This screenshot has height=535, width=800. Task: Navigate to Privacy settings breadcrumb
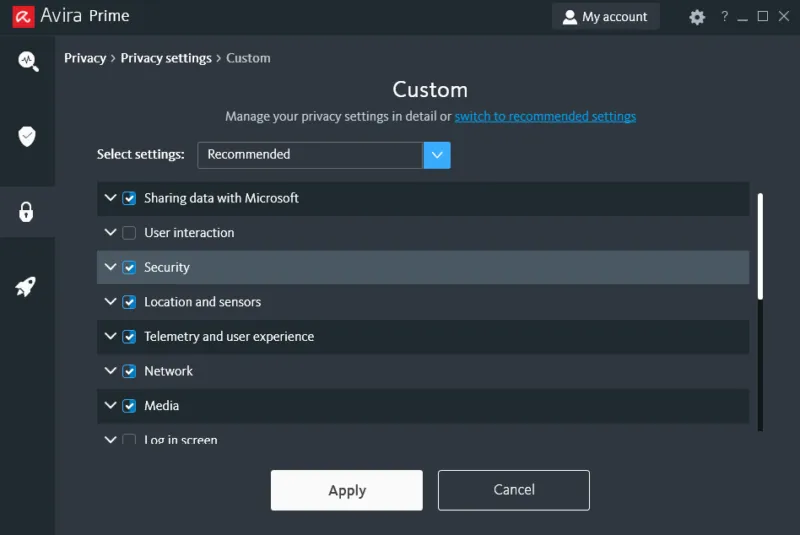click(166, 58)
